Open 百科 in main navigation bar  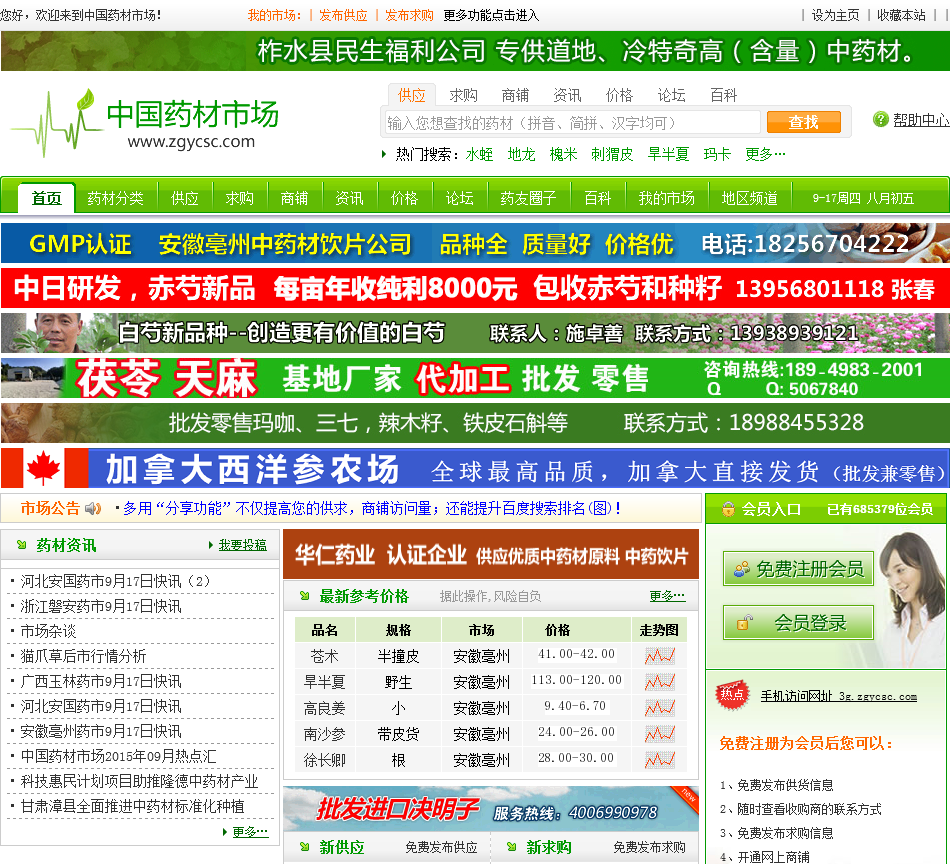597,198
